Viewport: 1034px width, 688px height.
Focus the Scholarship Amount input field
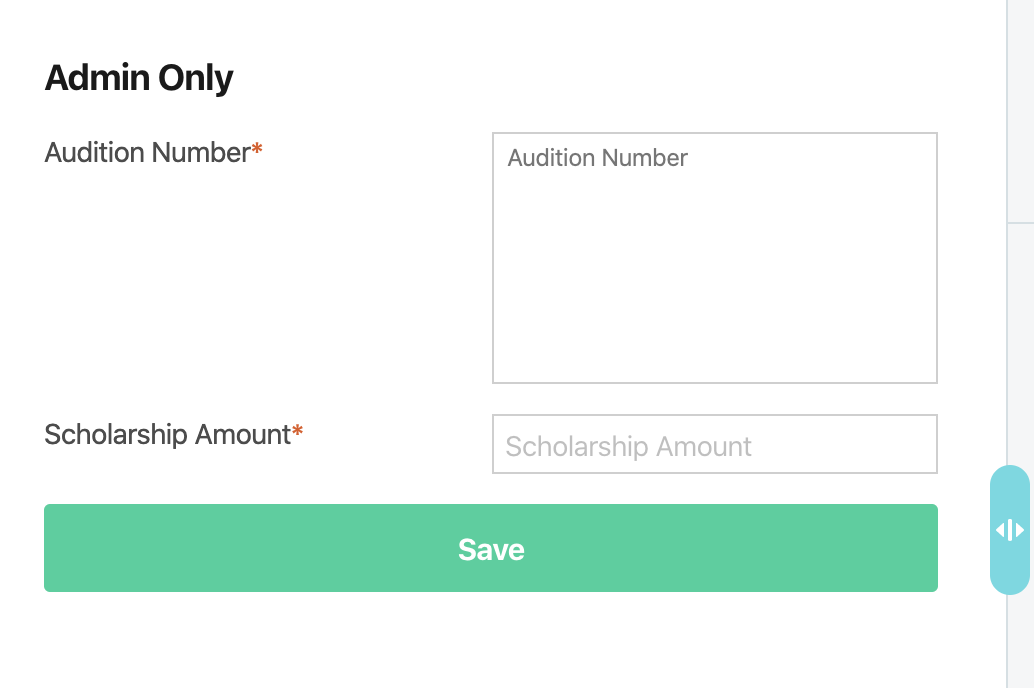tap(715, 444)
